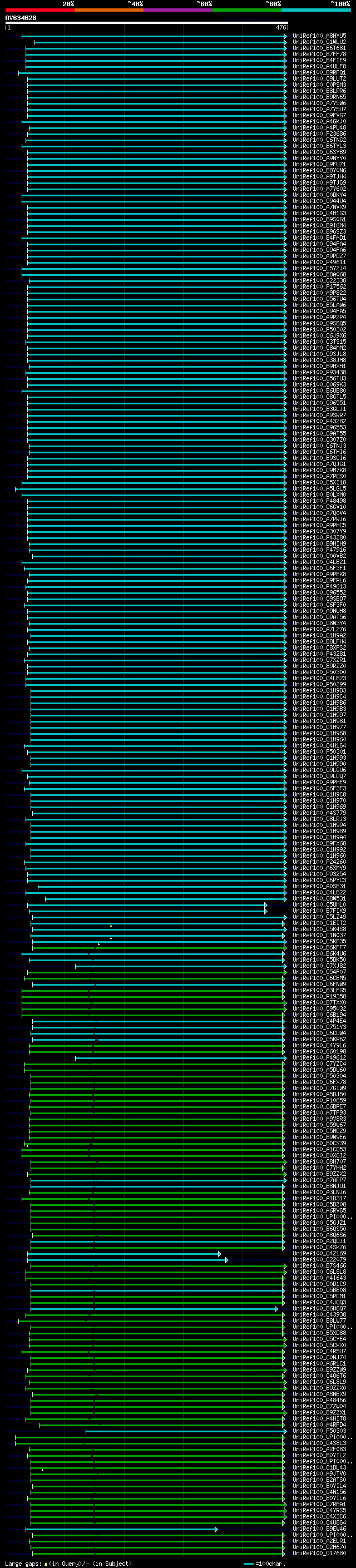Select hit label UniRef100_B8Y0N6
Image resolution: width=356 pixels, height=1568 pixels.
[x=319, y=170]
